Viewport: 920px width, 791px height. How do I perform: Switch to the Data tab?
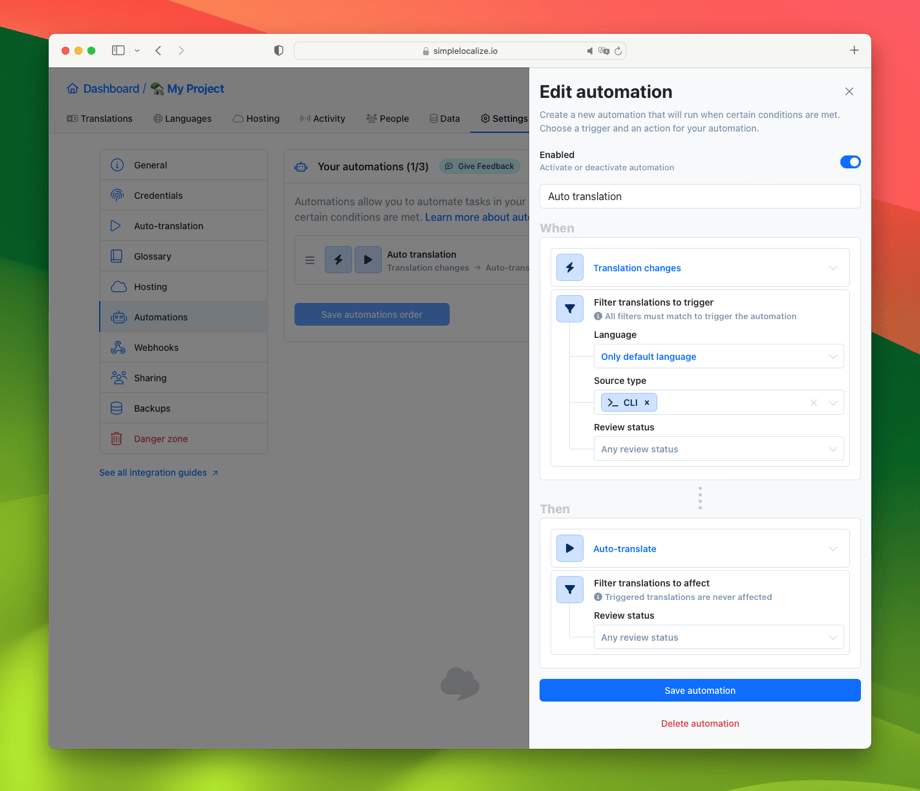pyautogui.click(x=444, y=119)
